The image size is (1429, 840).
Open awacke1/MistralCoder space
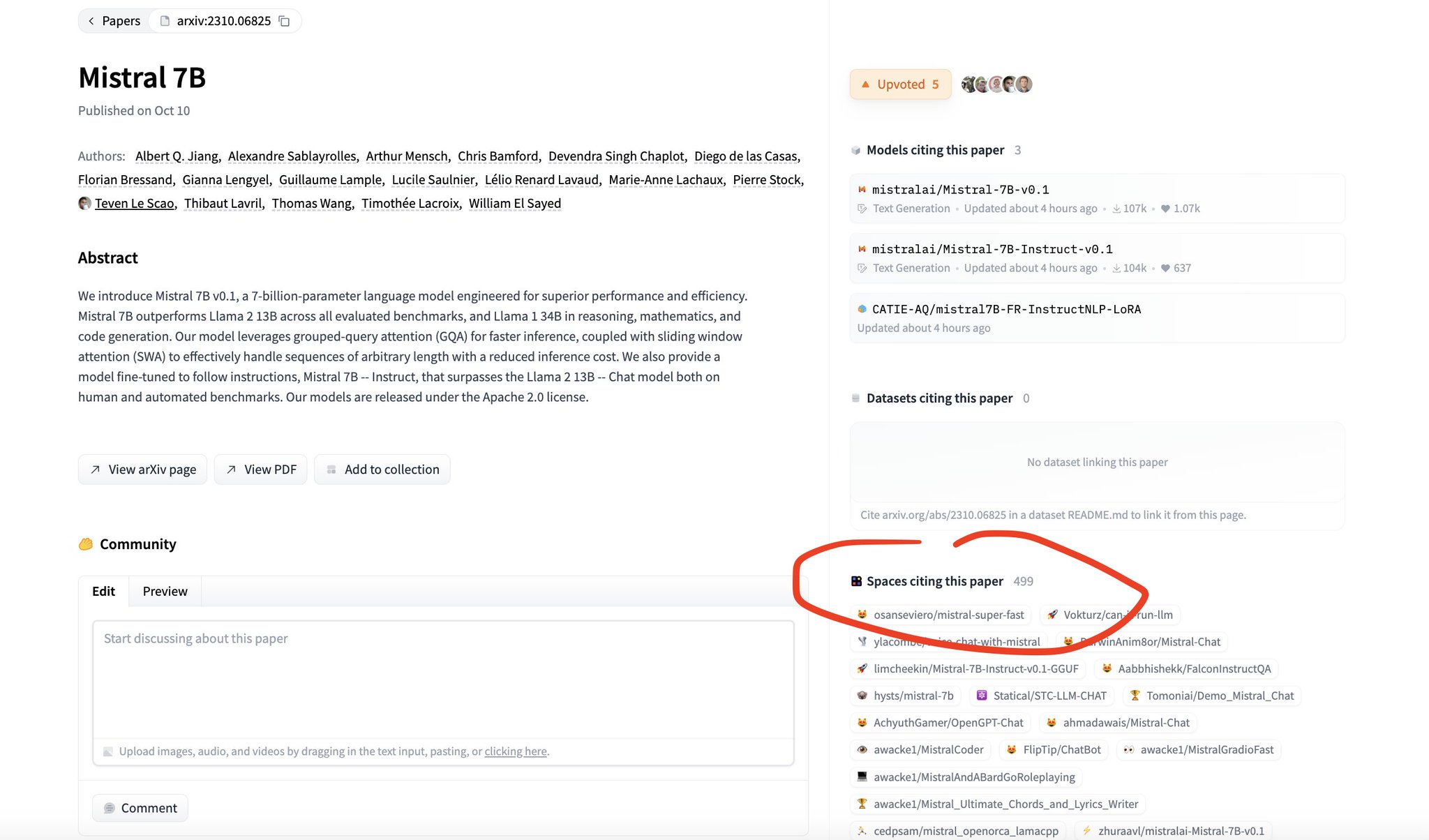point(921,750)
